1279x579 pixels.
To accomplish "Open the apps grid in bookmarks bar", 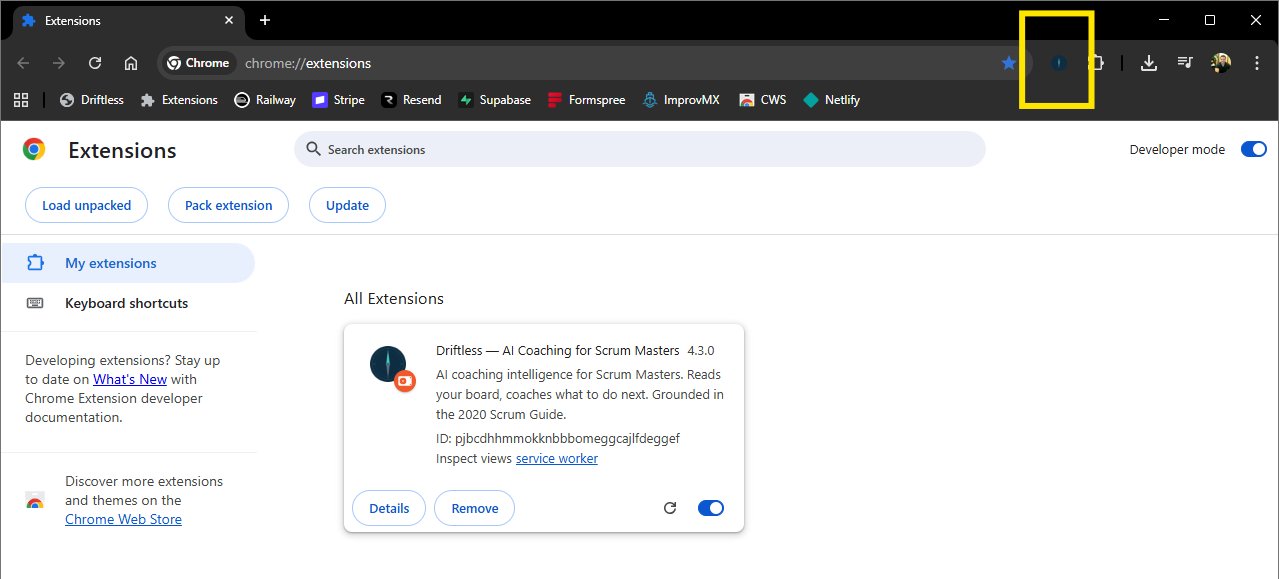I will [x=21, y=100].
